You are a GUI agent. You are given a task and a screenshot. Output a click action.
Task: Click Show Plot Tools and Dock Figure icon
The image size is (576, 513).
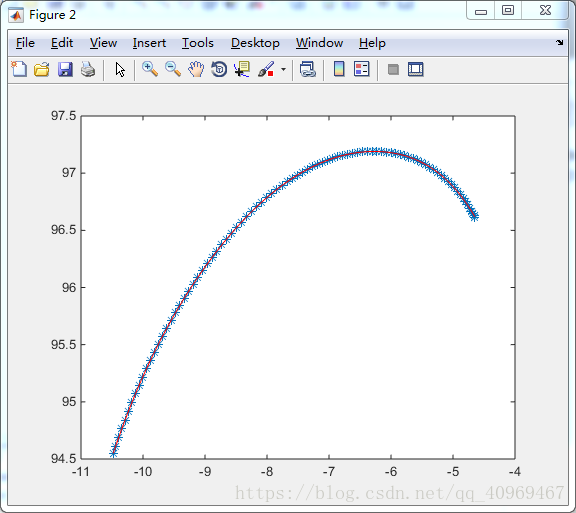click(416, 69)
